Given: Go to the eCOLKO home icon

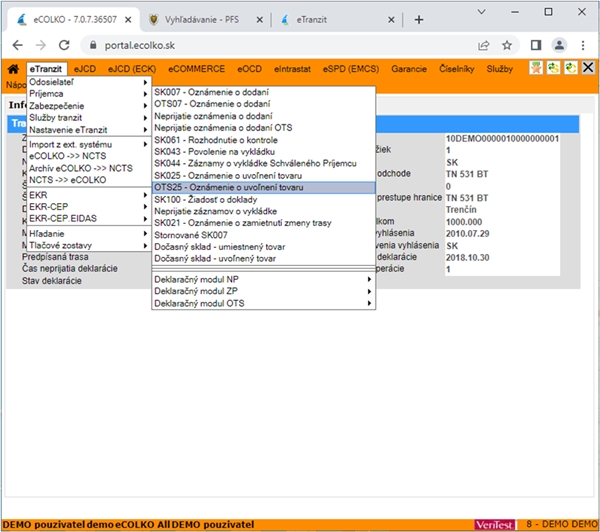Looking at the screenshot, I should click(x=13, y=69).
